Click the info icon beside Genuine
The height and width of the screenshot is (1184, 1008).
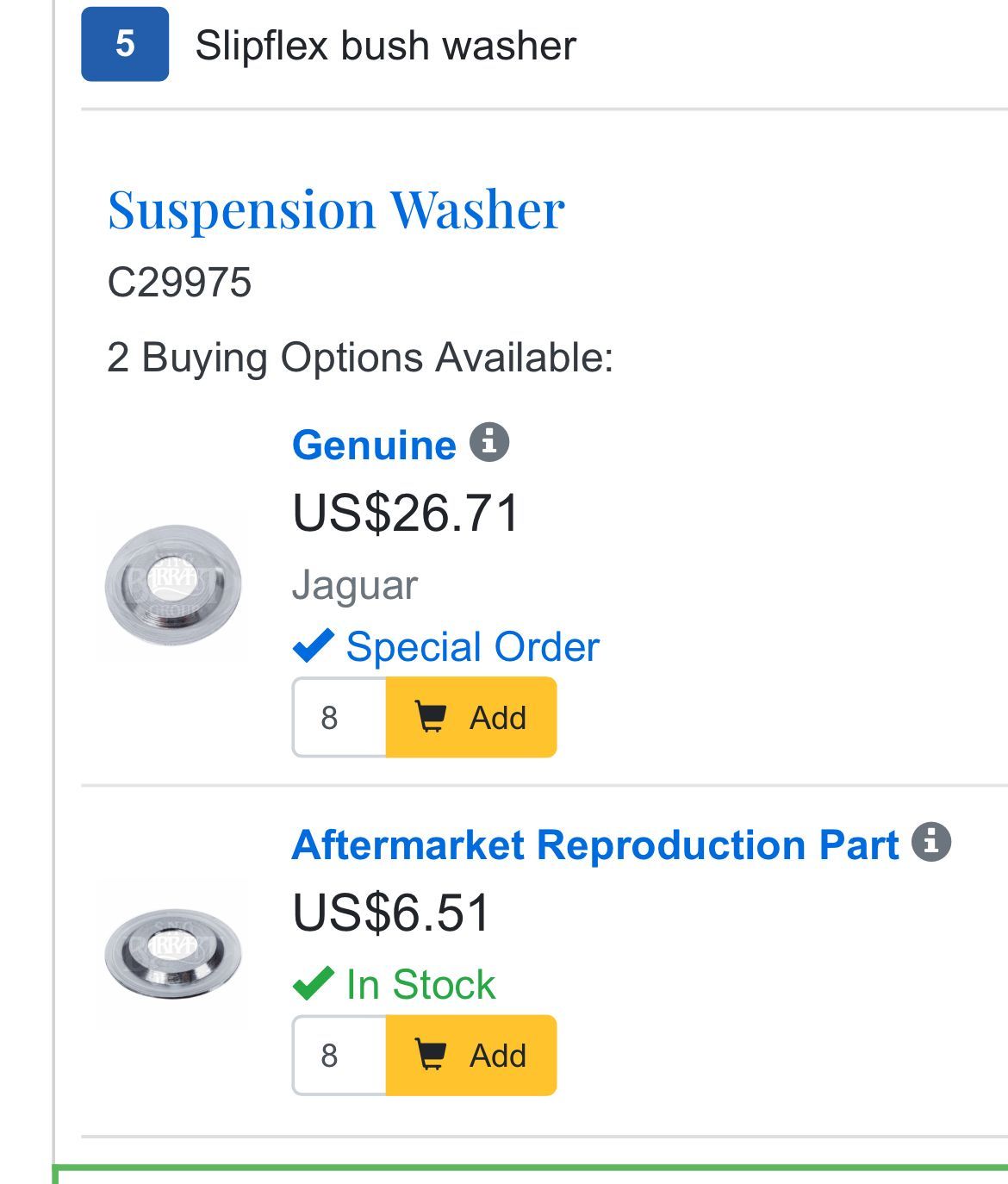(489, 443)
